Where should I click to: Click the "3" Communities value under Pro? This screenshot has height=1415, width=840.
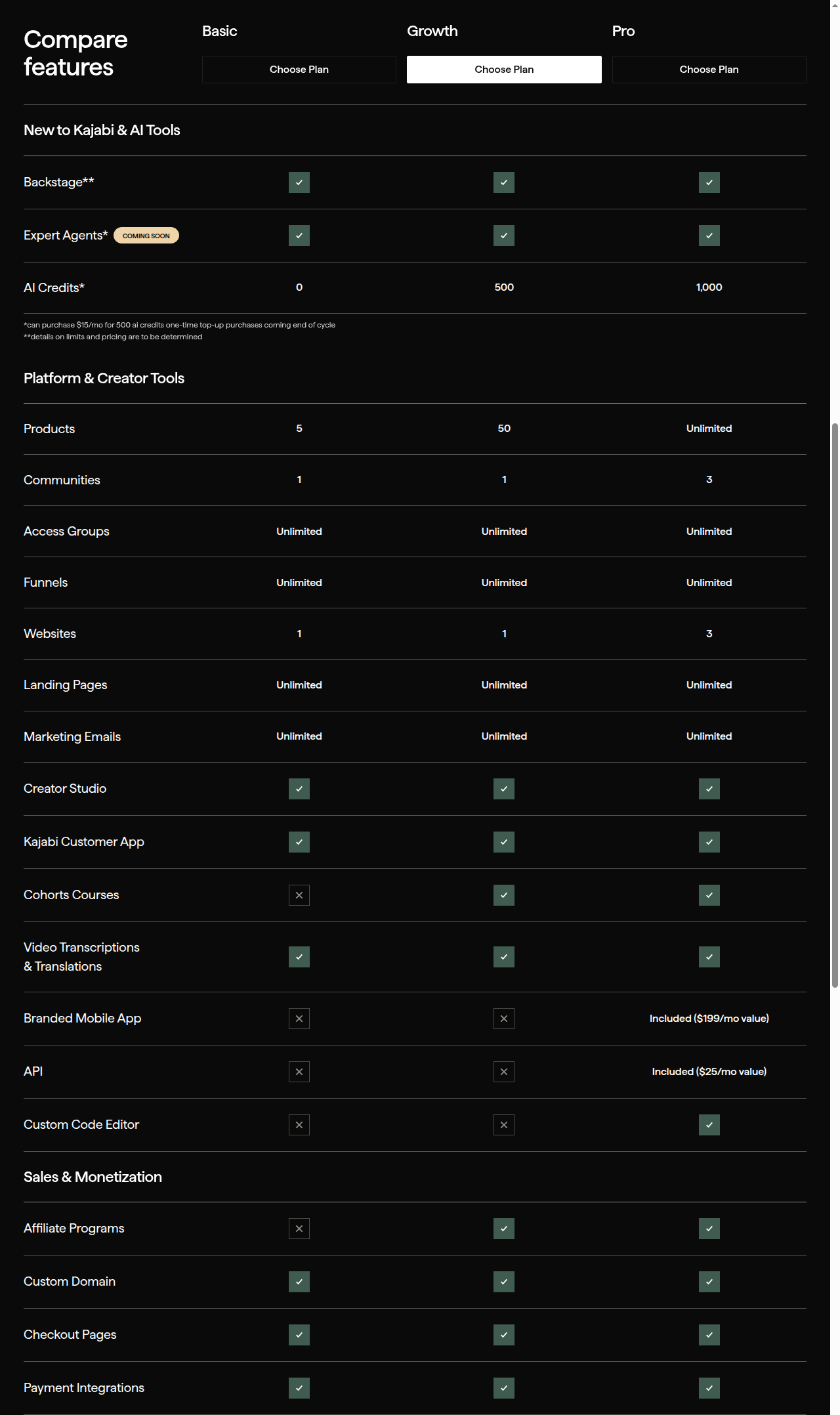click(x=709, y=480)
